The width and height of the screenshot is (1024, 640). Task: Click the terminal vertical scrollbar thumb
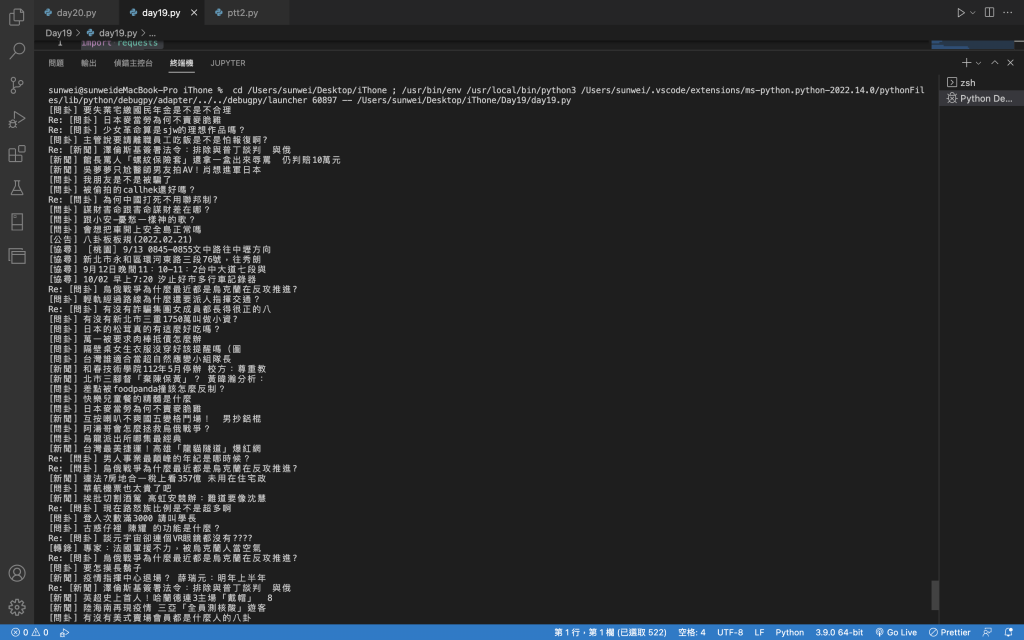point(935,595)
